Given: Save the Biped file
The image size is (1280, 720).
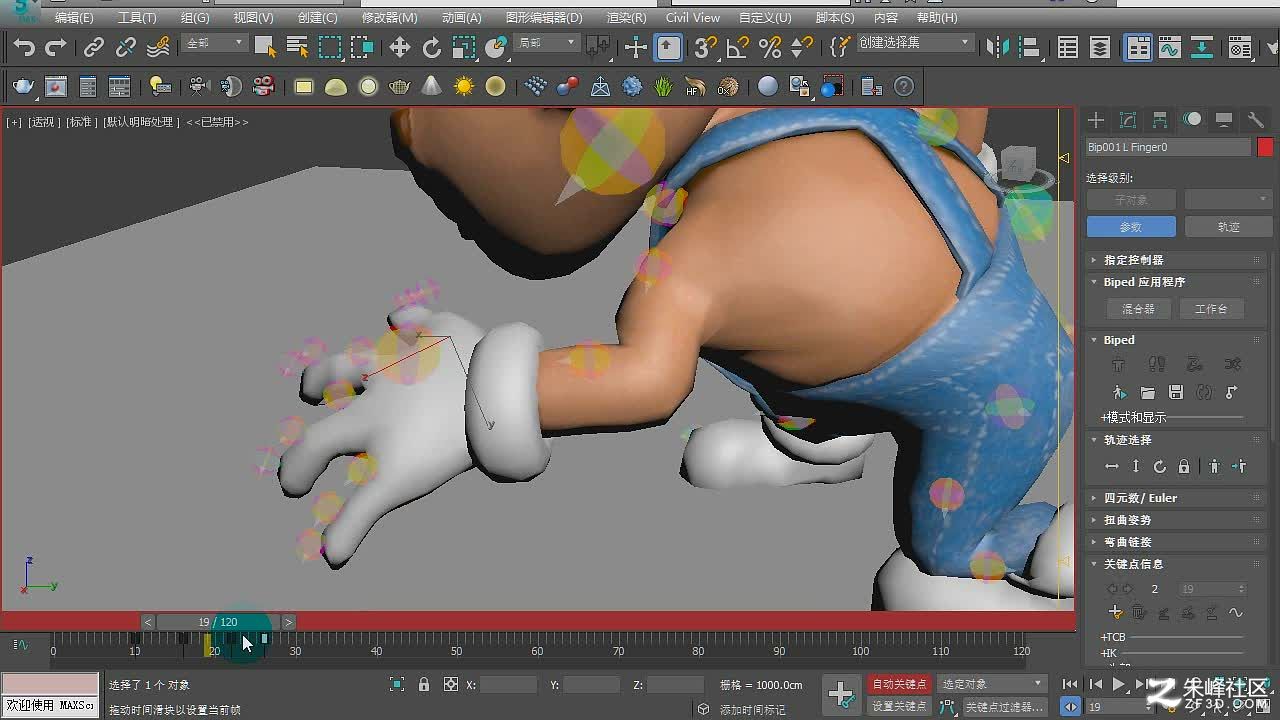Looking at the screenshot, I should click(1176, 393).
